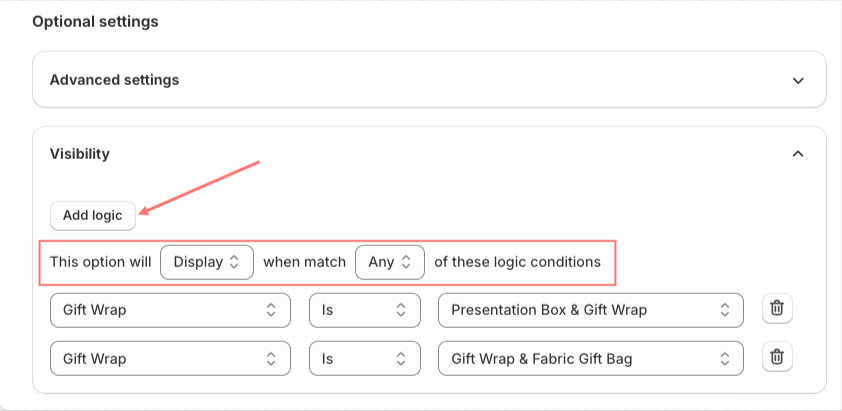Delete the Gift Wrap & Fabric Gift Bag condition
Screen dimensions: 842x411
777,356
